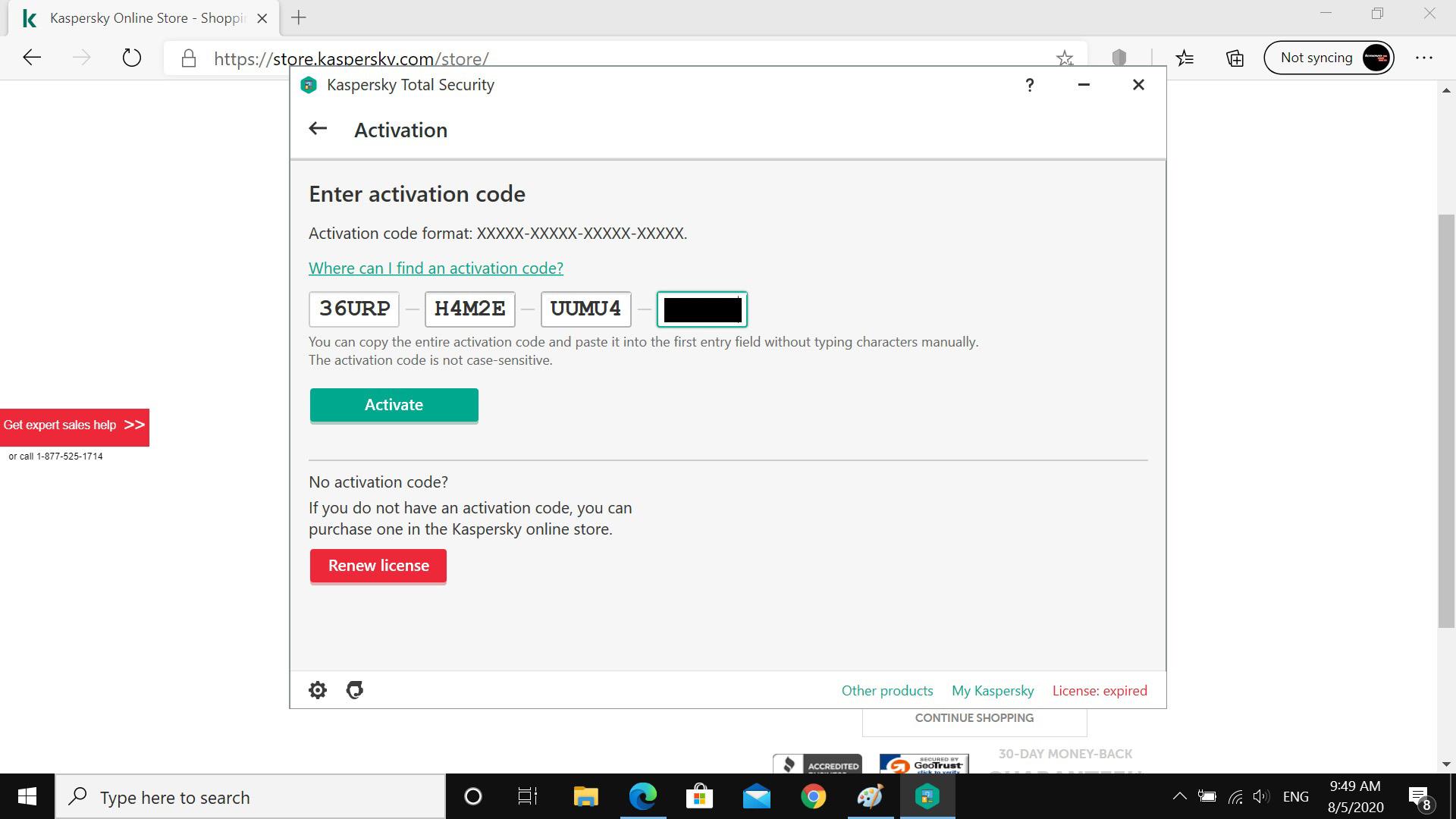Click the Windows search box
The width and height of the screenshot is (1456, 819).
250,796
